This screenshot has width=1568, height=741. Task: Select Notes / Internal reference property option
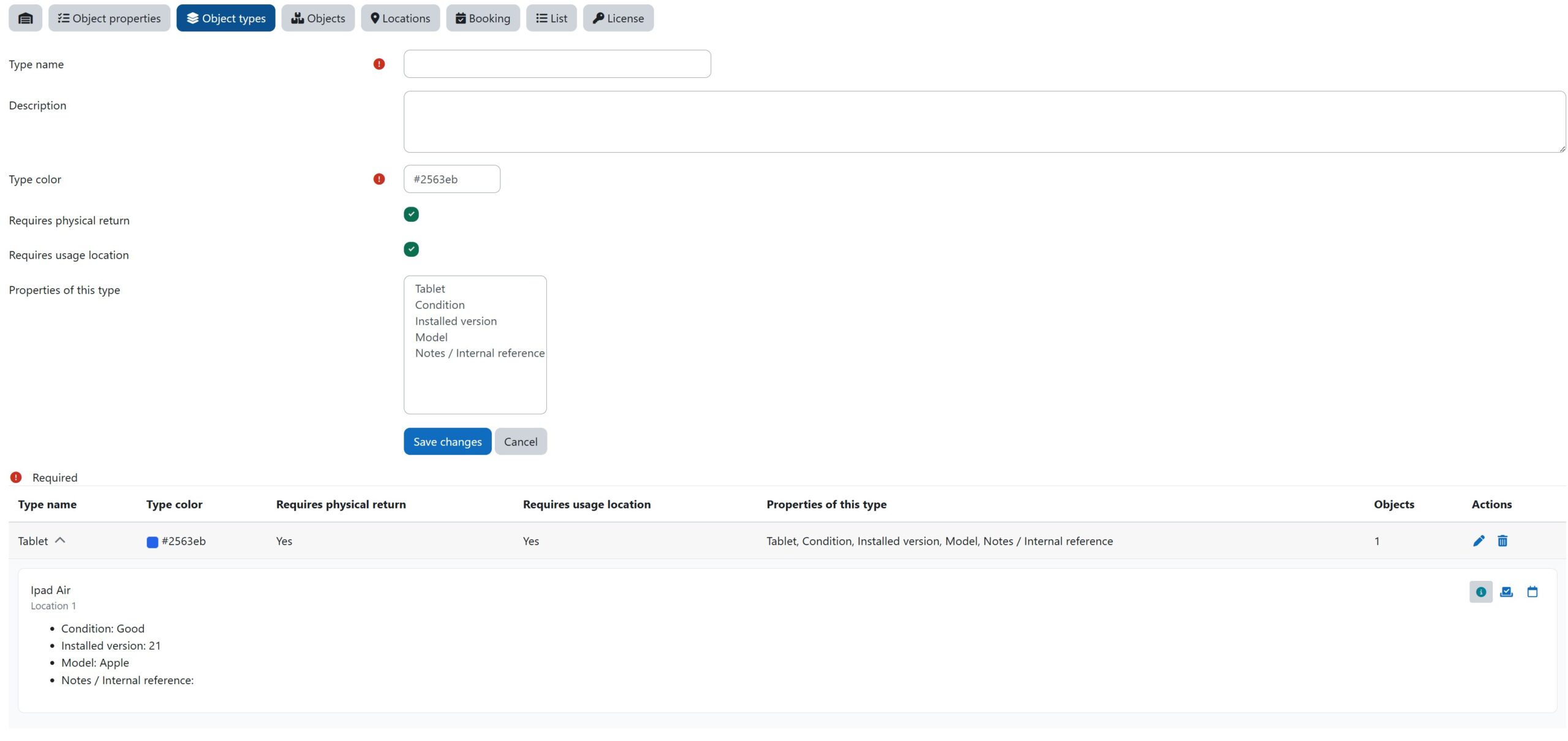click(x=479, y=354)
